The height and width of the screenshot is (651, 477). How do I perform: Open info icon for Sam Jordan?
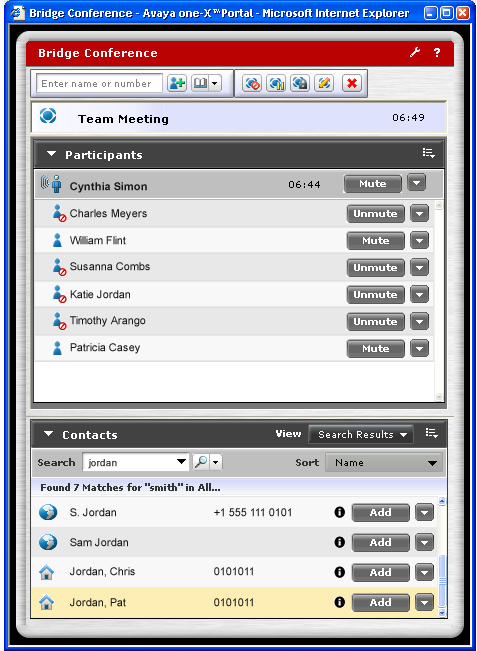click(339, 542)
